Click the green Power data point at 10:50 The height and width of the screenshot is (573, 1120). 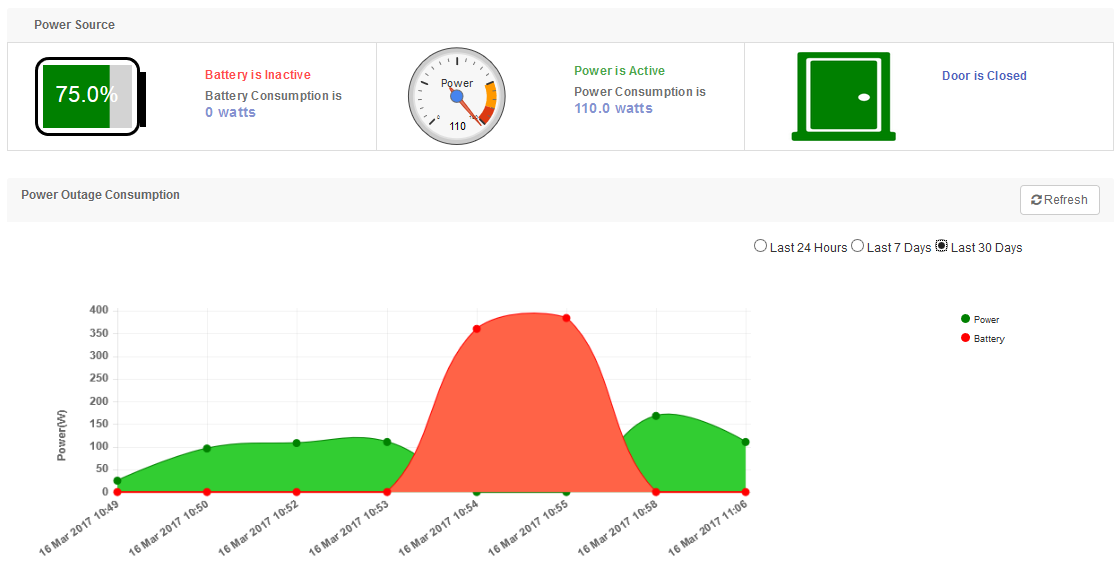tap(207, 449)
